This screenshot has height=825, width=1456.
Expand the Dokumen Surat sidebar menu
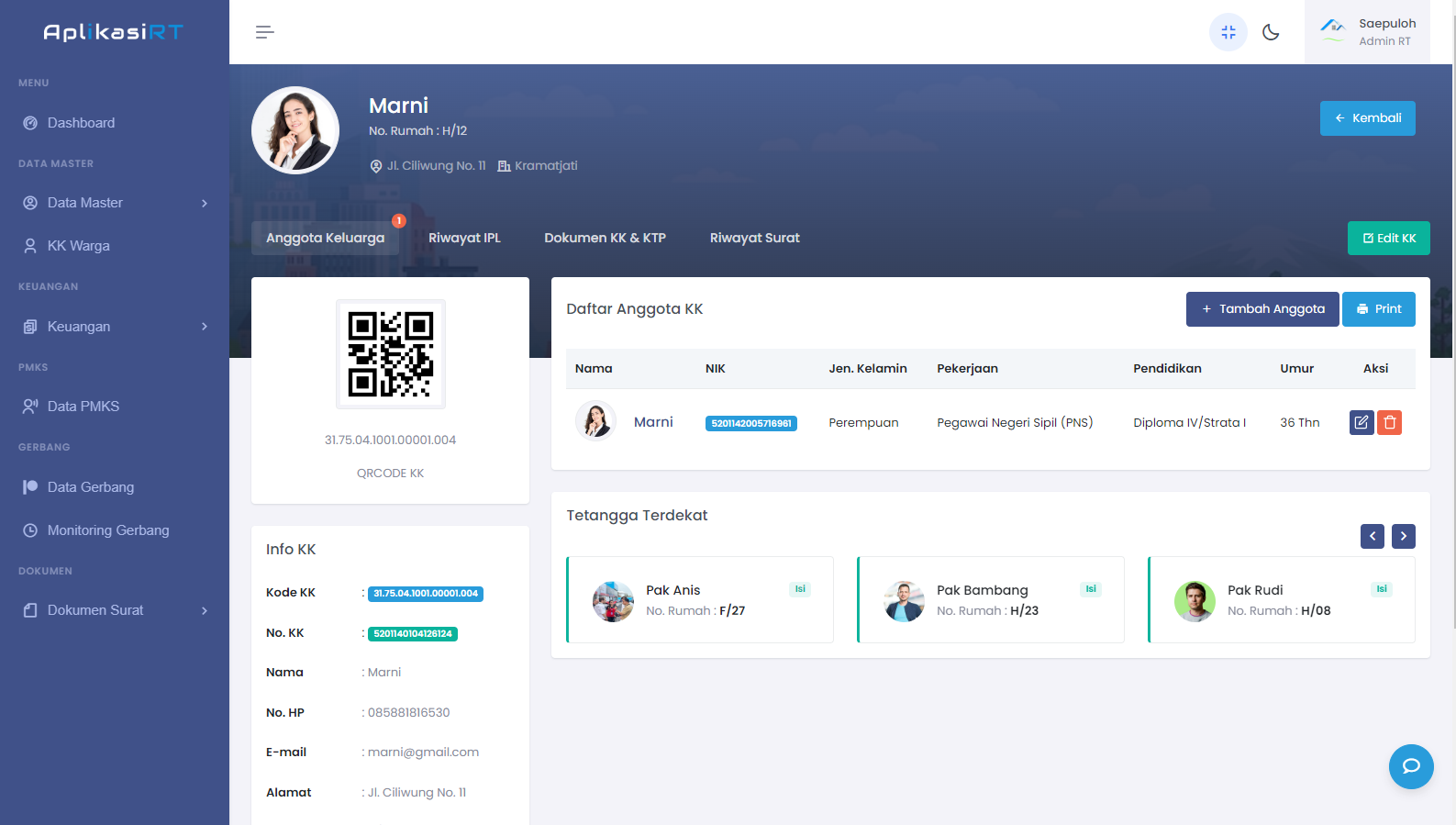tap(115, 610)
